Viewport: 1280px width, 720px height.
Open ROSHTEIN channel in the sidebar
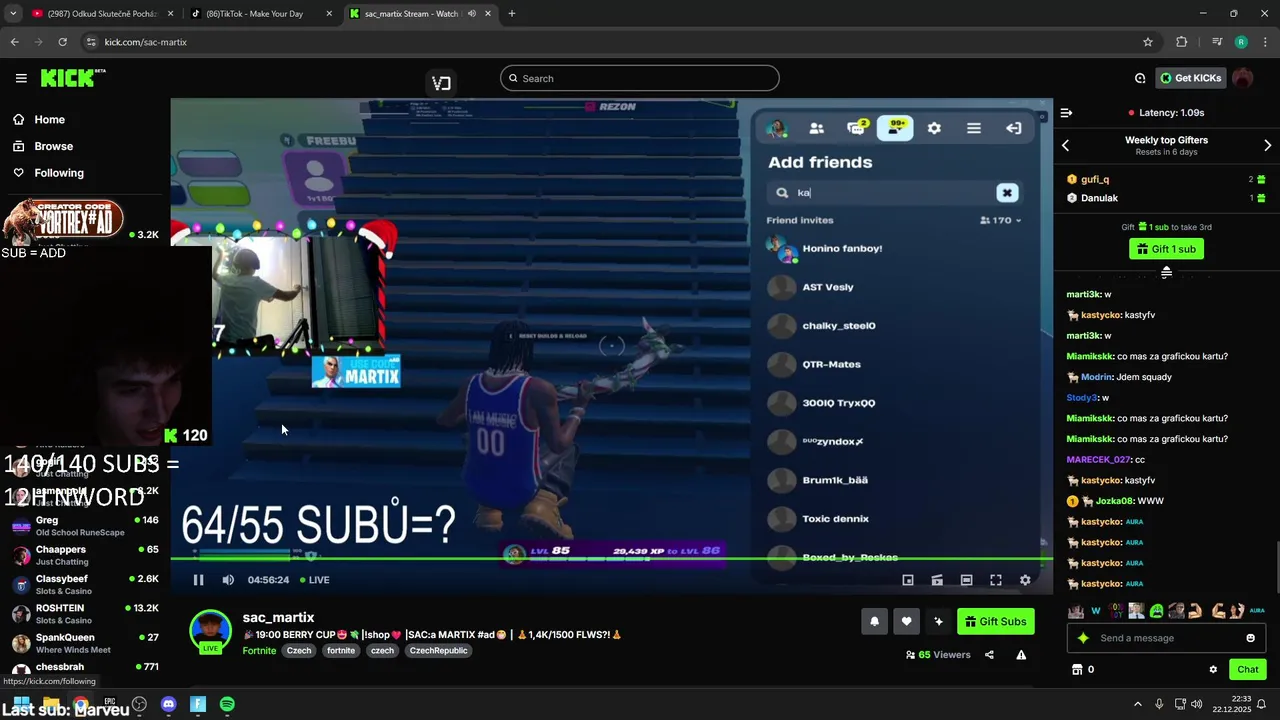coord(84,613)
